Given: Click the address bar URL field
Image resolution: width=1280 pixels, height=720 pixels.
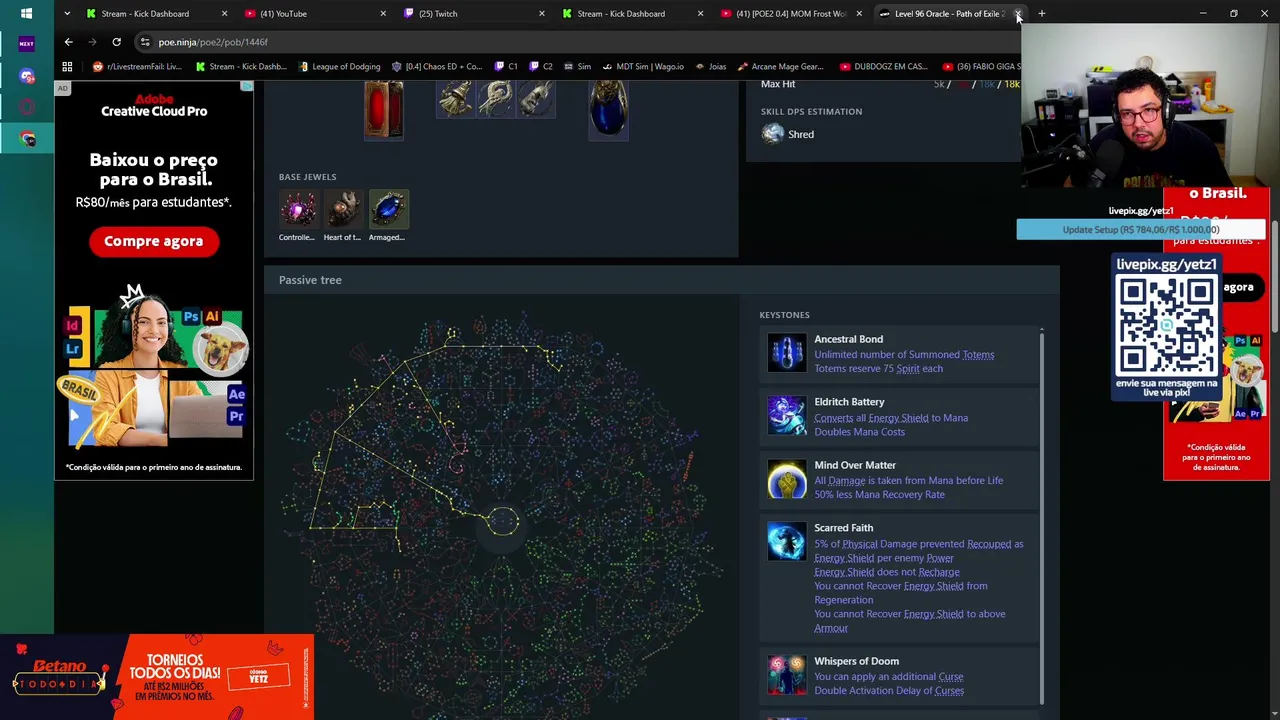Looking at the screenshot, I should (x=580, y=42).
